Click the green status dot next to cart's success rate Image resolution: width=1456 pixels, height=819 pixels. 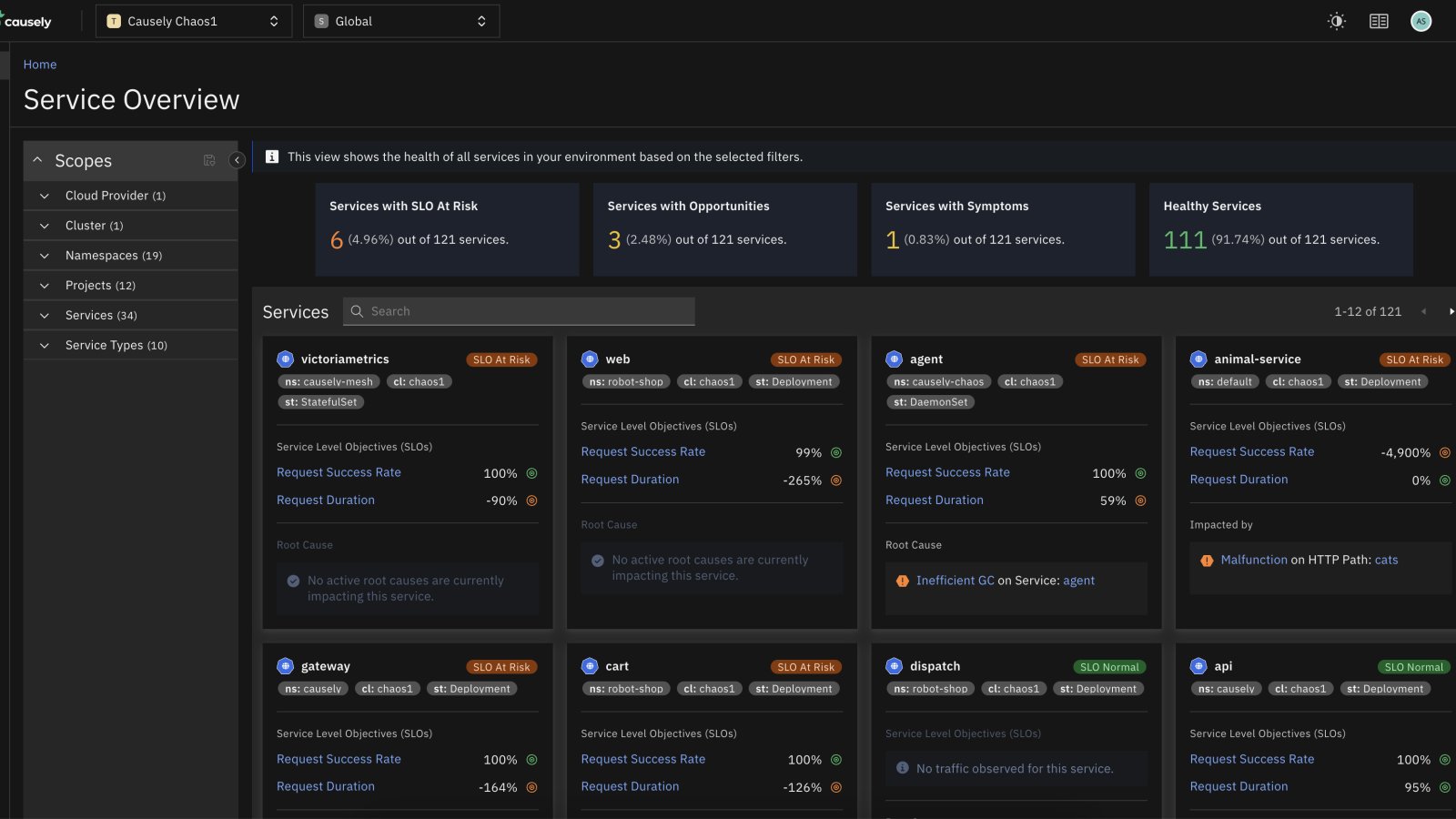[836, 759]
